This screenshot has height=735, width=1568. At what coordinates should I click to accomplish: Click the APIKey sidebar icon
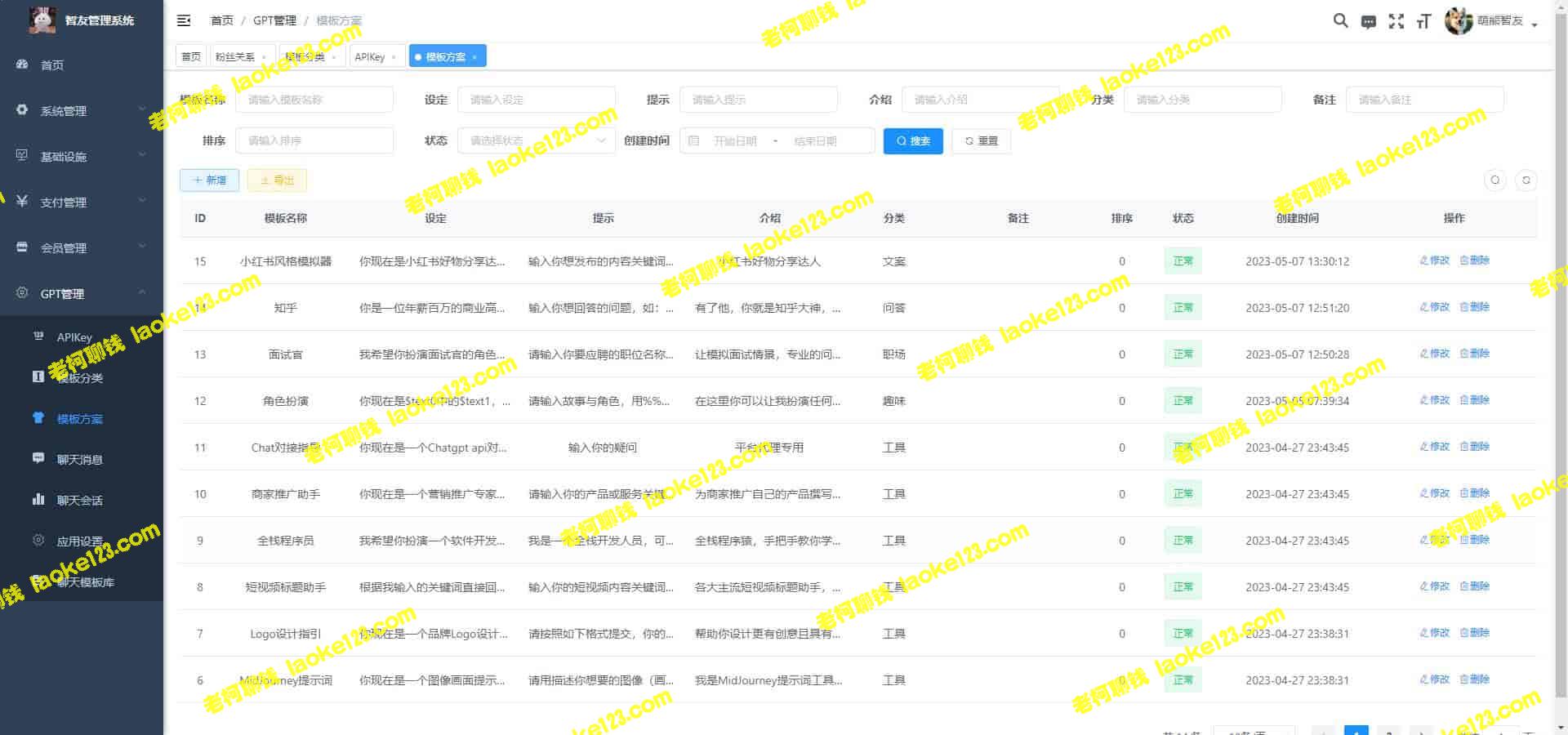click(x=38, y=336)
